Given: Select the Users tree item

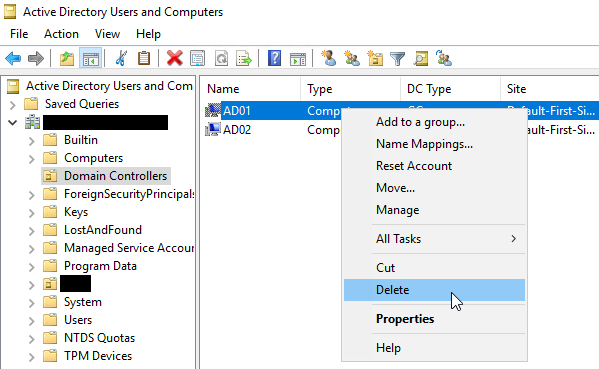Looking at the screenshot, I should coord(78,320).
